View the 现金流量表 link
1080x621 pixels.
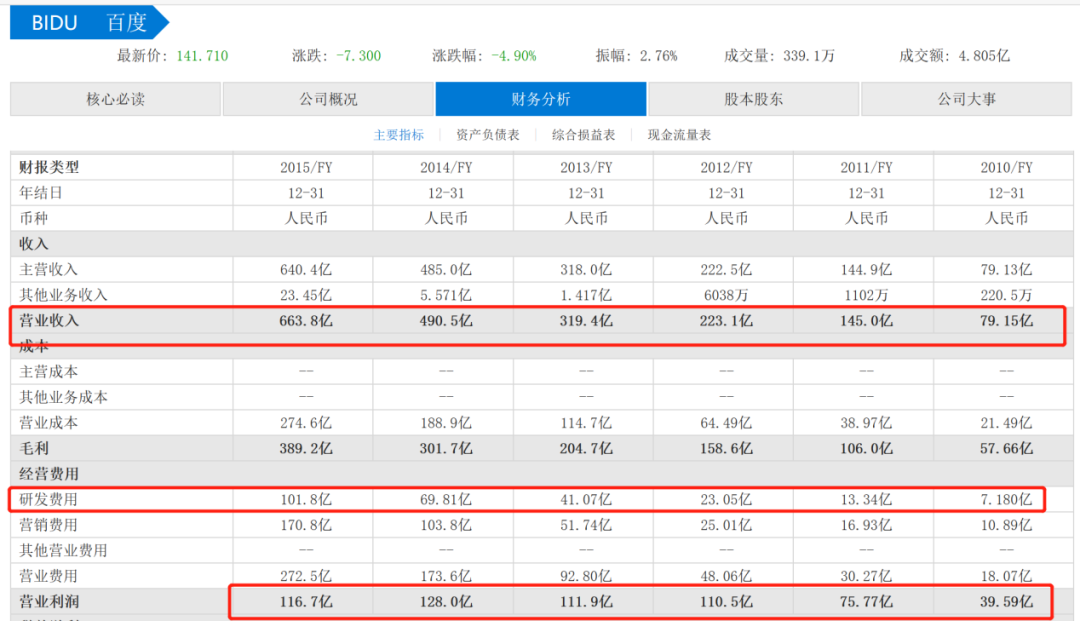[x=679, y=135]
